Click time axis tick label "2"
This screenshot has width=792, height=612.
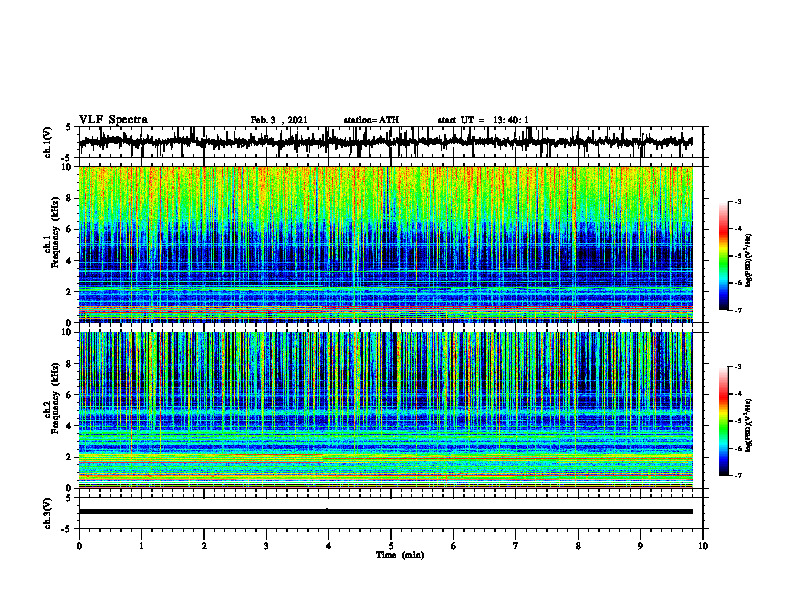(x=204, y=546)
